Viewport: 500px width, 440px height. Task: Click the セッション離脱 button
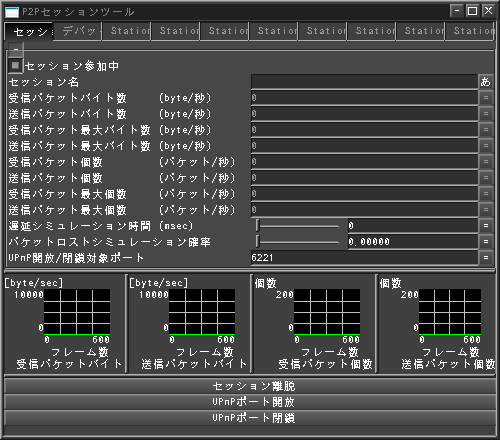tap(250, 386)
